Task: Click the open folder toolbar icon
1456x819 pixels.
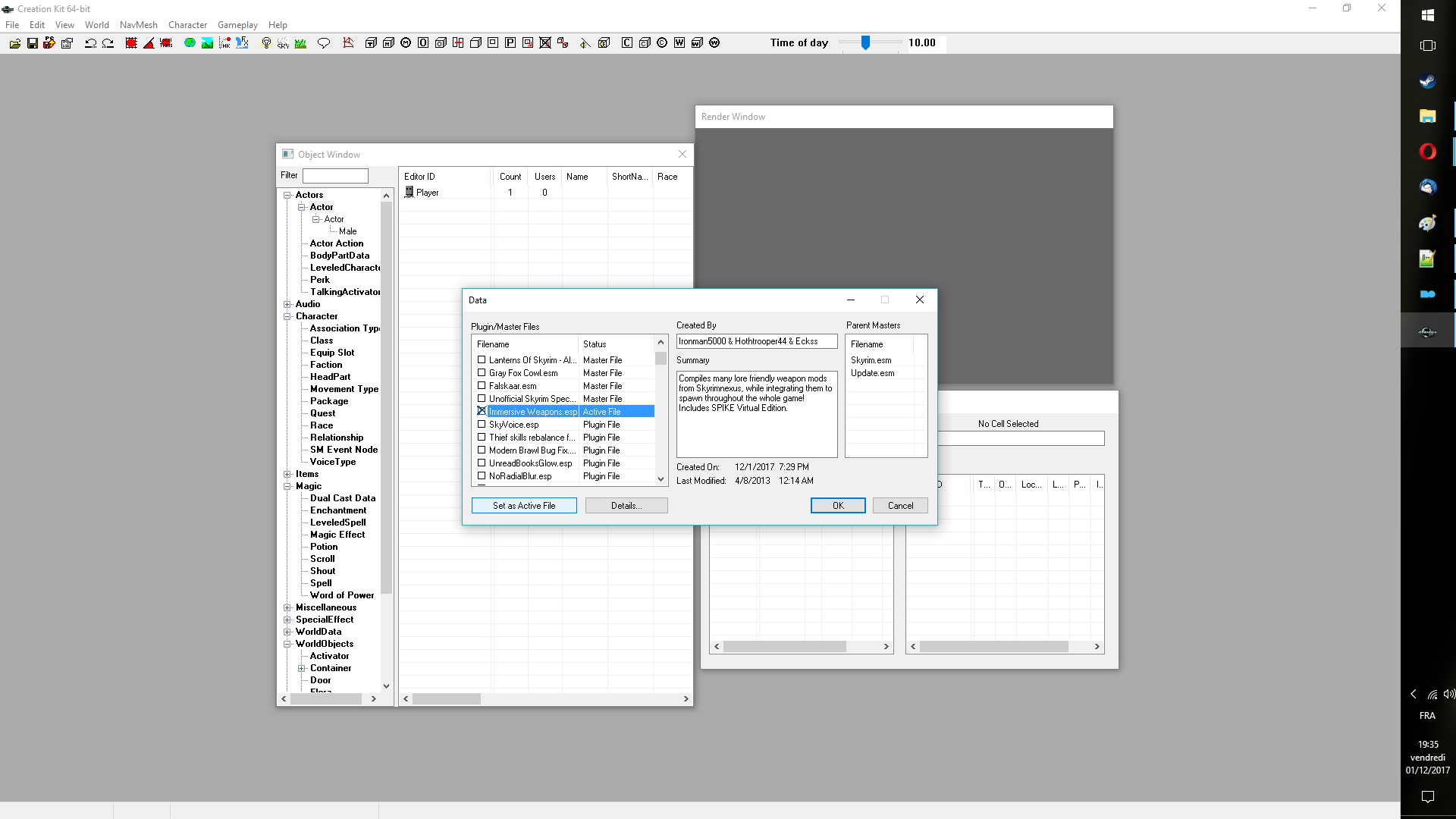Action: pyautogui.click(x=14, y=43)
